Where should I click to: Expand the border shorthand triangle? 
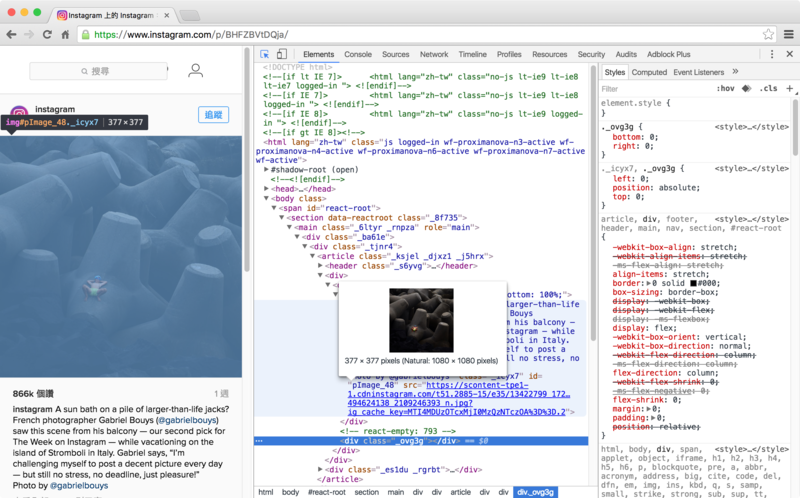648,283
